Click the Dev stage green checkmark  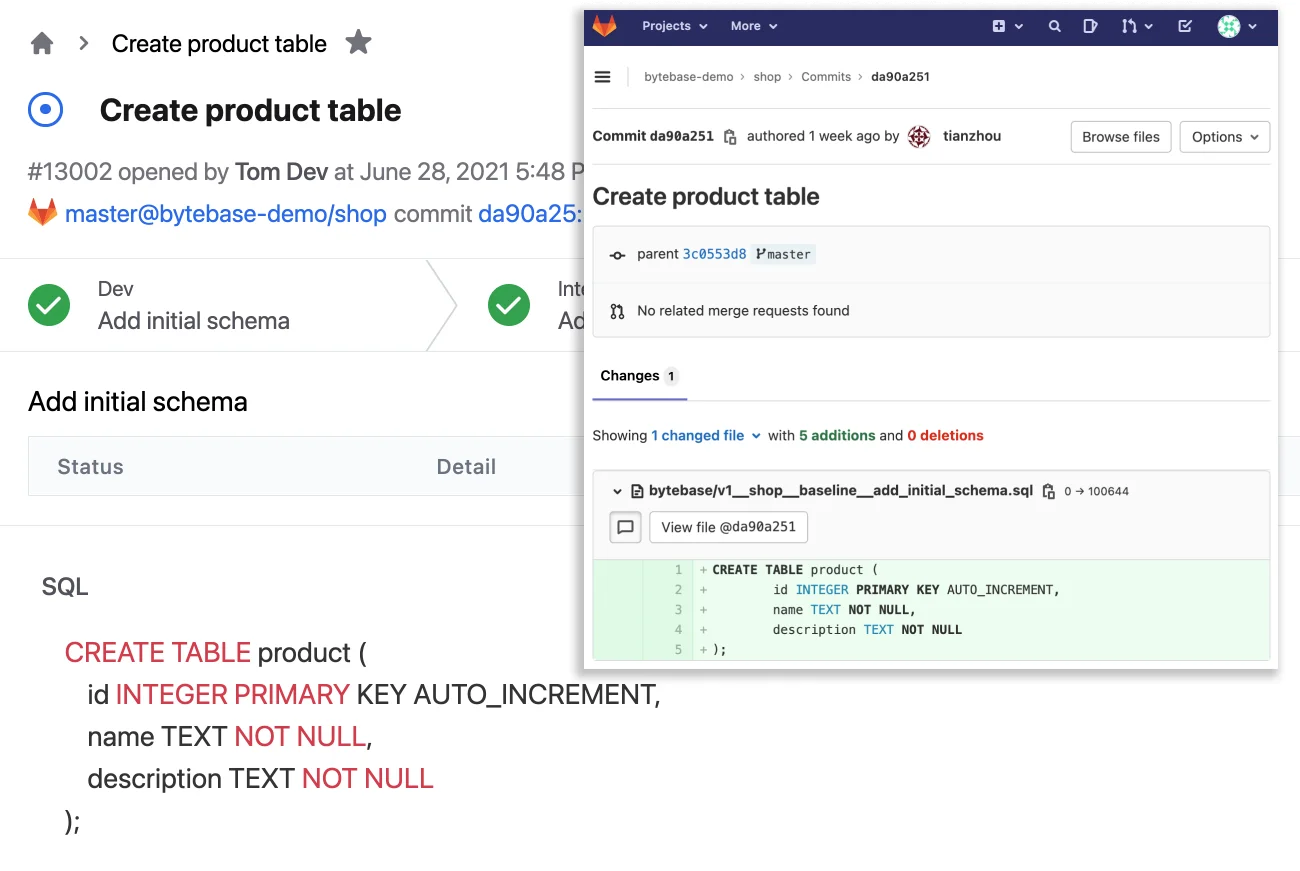[49, 305]
